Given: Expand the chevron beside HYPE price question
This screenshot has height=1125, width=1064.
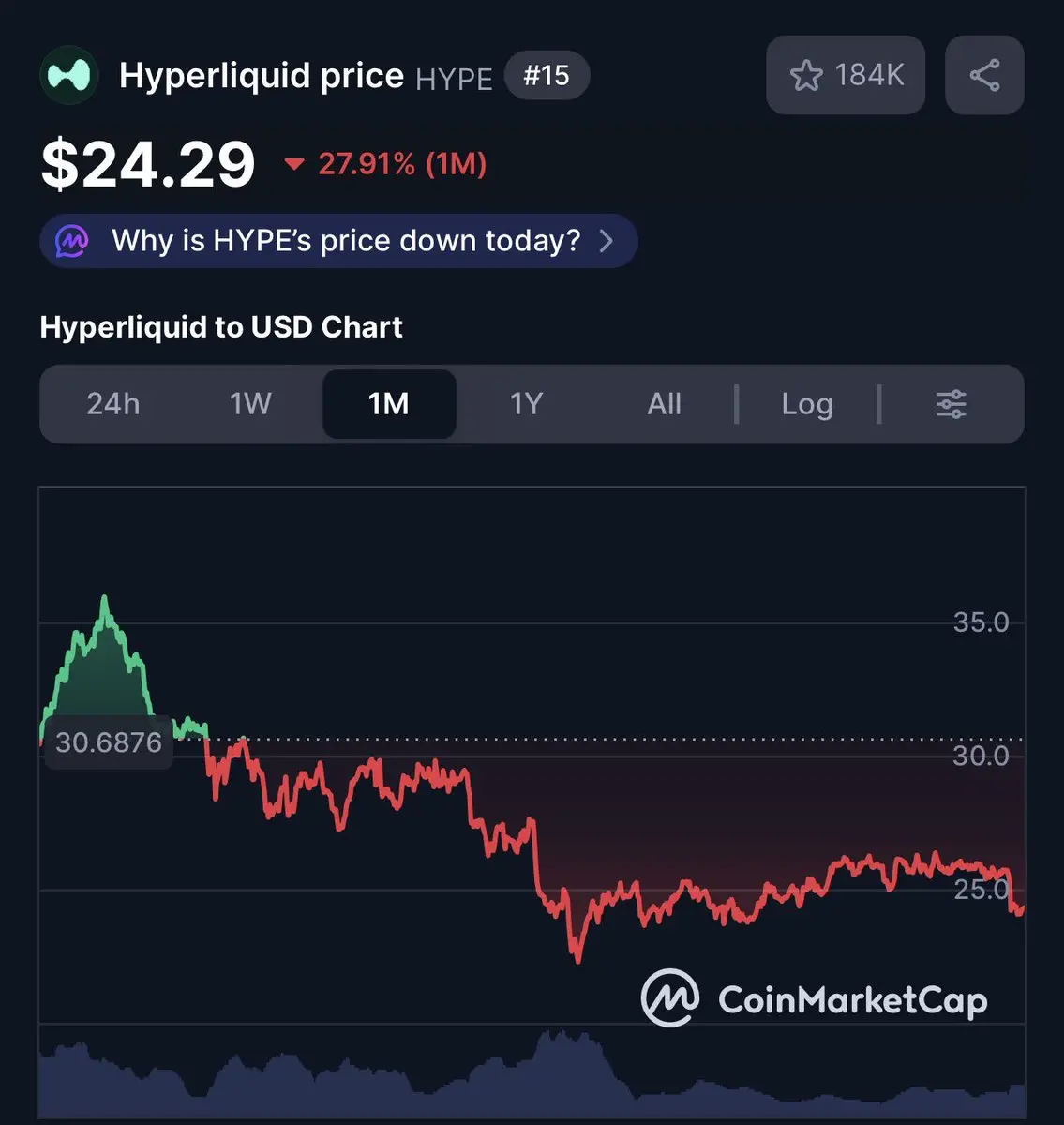Looking at the screenshot, I should pyautogui.click(x=607, y=241).
